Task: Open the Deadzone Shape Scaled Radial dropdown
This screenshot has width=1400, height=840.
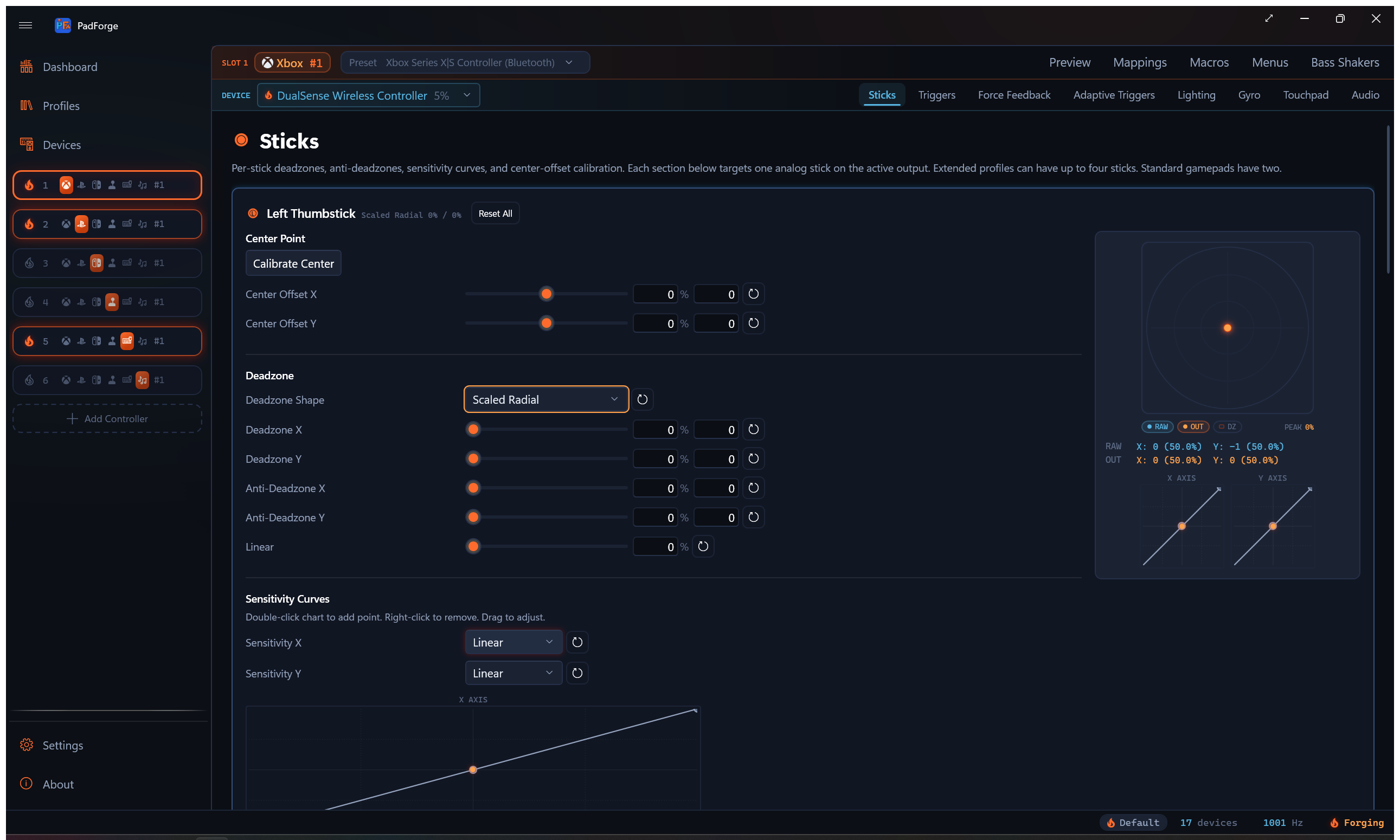Action: click(546, 399)
